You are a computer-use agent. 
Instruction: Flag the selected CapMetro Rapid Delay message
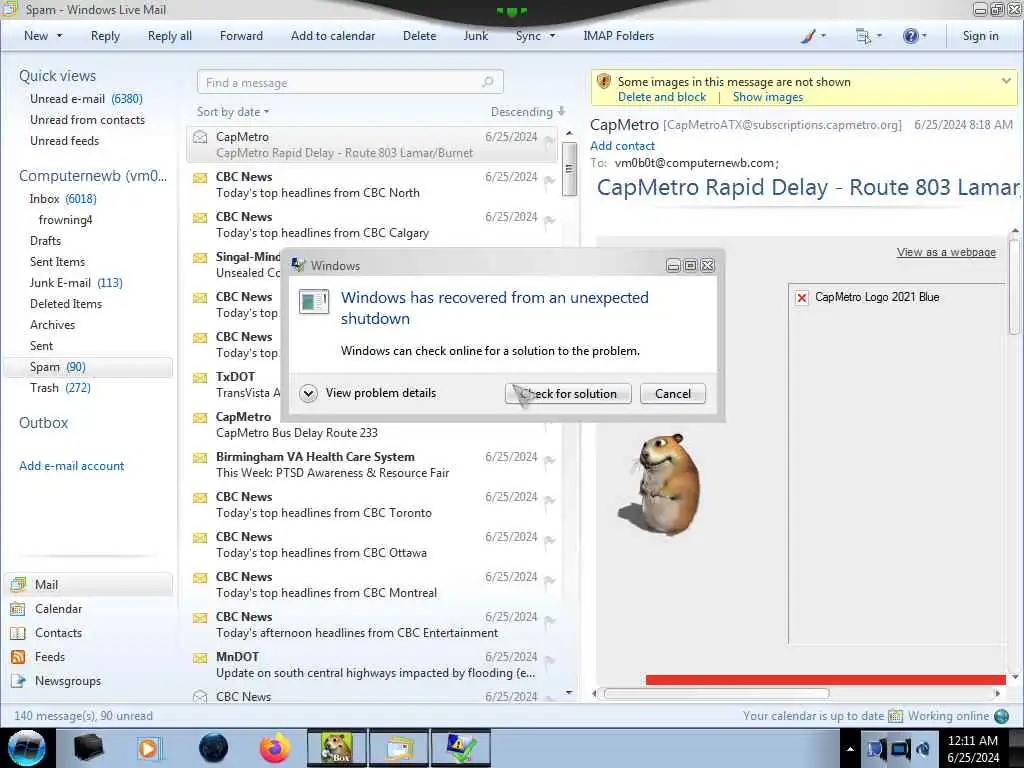point(549,140)
